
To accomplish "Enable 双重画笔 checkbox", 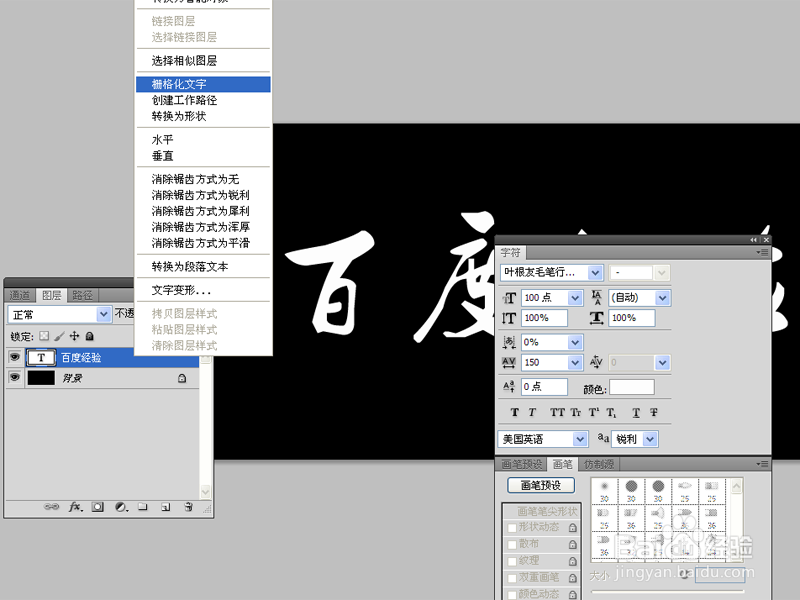I will 512,579.
